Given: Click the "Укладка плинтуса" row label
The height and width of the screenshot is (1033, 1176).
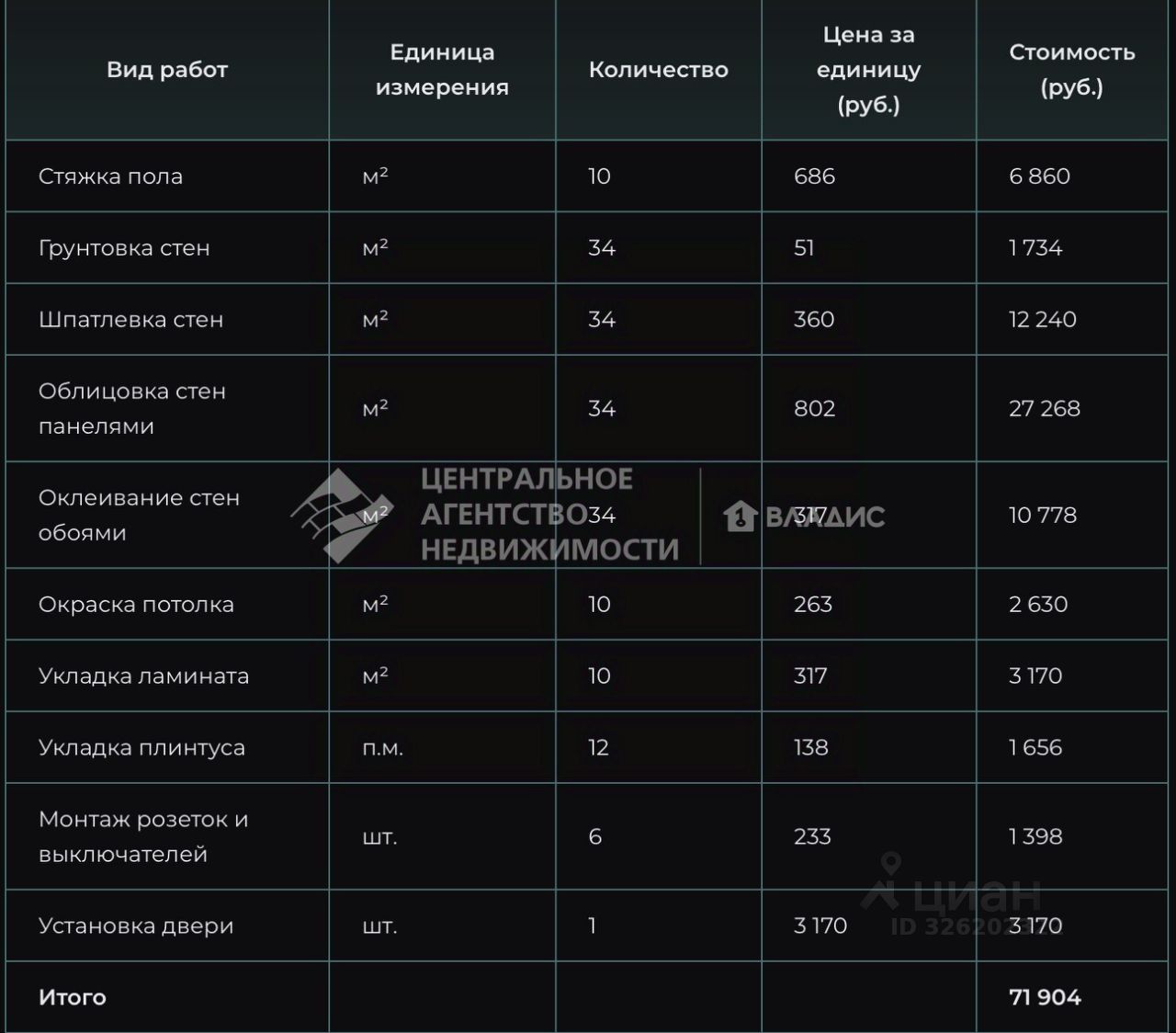Looking at the screenshot, I should pyautogui.click(x=141, y=748).
